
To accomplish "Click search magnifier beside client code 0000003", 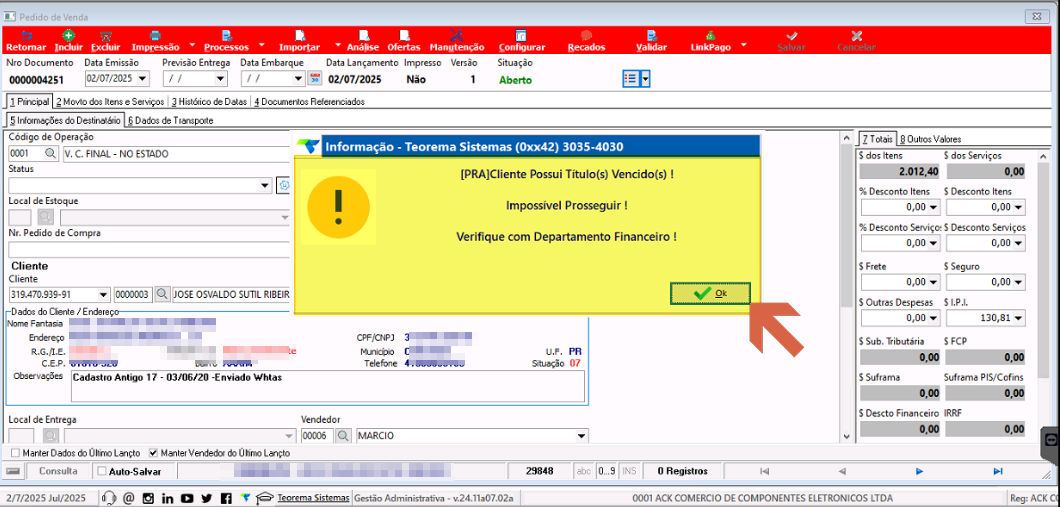I will coord(162,295).
